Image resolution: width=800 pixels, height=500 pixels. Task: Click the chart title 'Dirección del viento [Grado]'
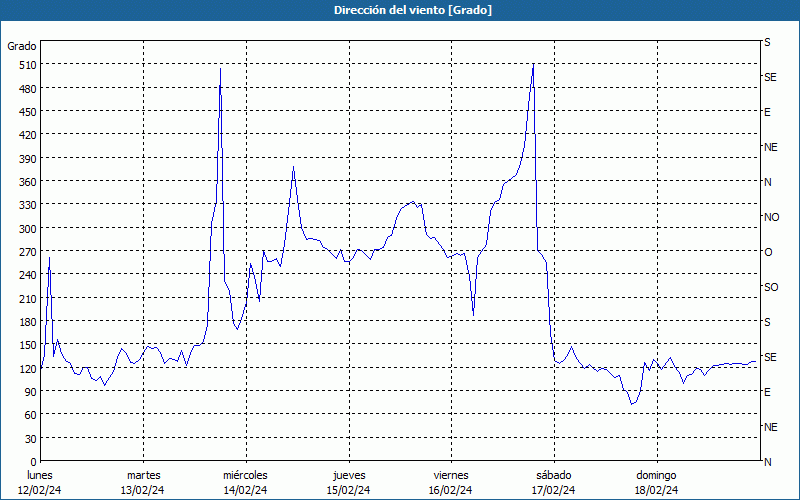point(413,10)
